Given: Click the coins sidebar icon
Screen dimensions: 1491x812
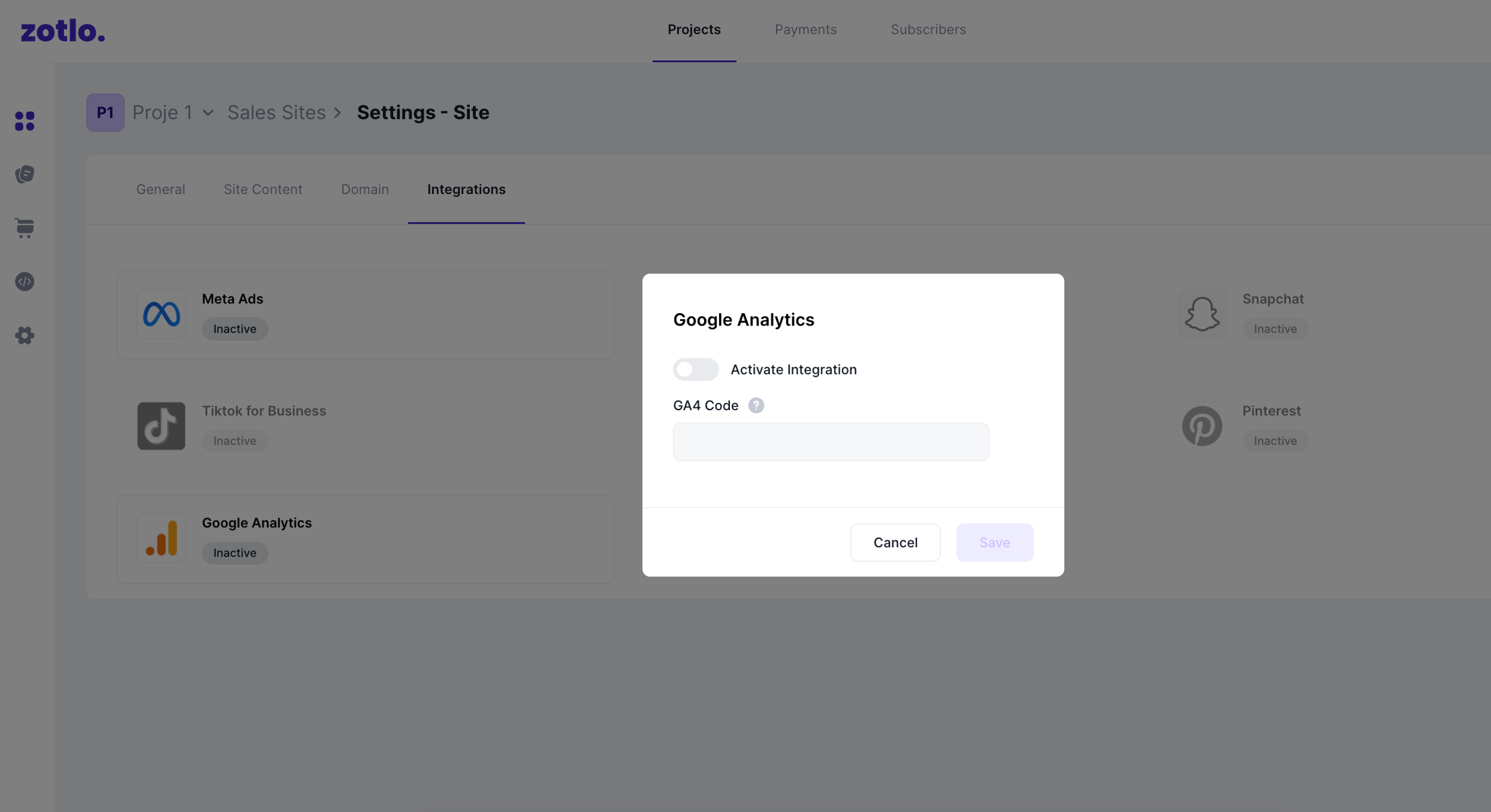Looking at the screenshot, I should pyautogui.click(x=25, y=174).
